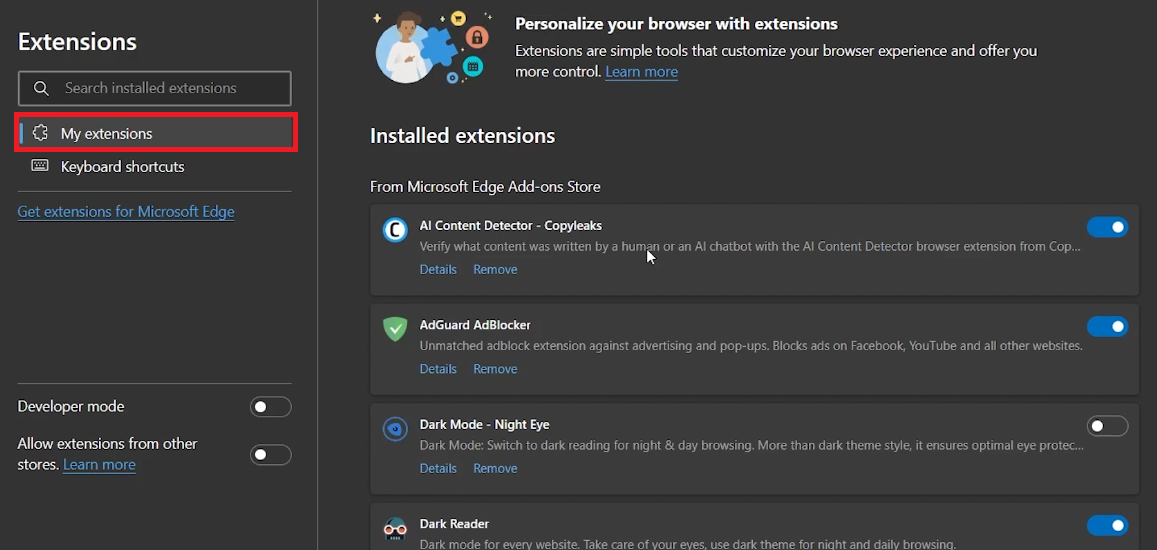The image size is (1157, 550).
Task: Click the Search installed extensions field
Action: tap(155, 89)
